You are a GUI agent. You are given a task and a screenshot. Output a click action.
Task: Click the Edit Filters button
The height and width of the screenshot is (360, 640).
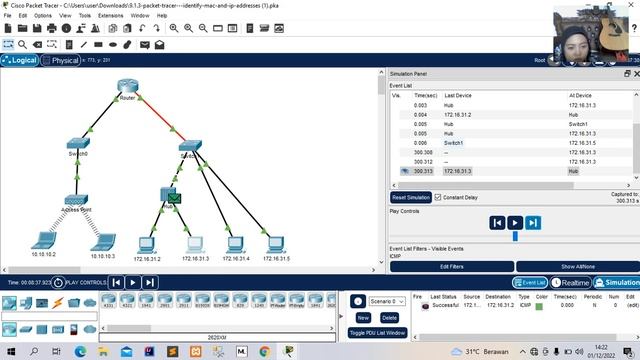451,267
